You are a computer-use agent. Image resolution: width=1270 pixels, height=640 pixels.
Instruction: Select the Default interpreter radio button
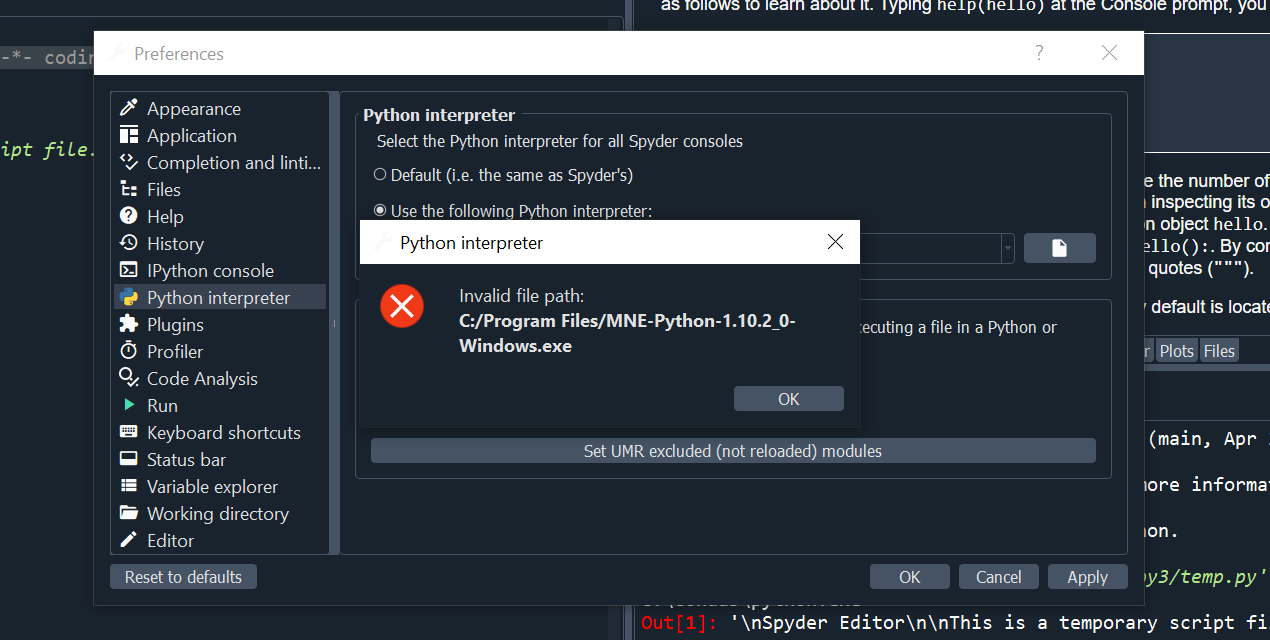pos(380,175)
